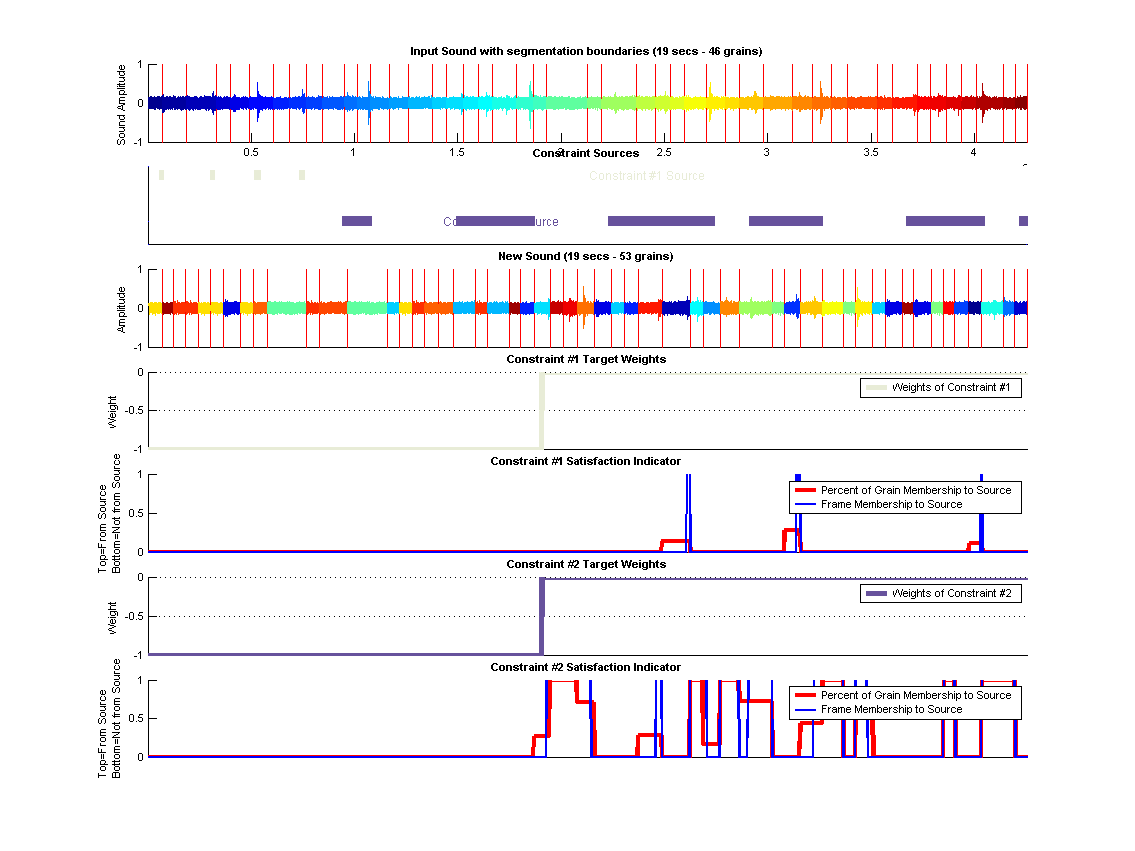Click the Constraint #2 Target Weights title
This screenshot has height=851, width=1135.
point(586,564)
